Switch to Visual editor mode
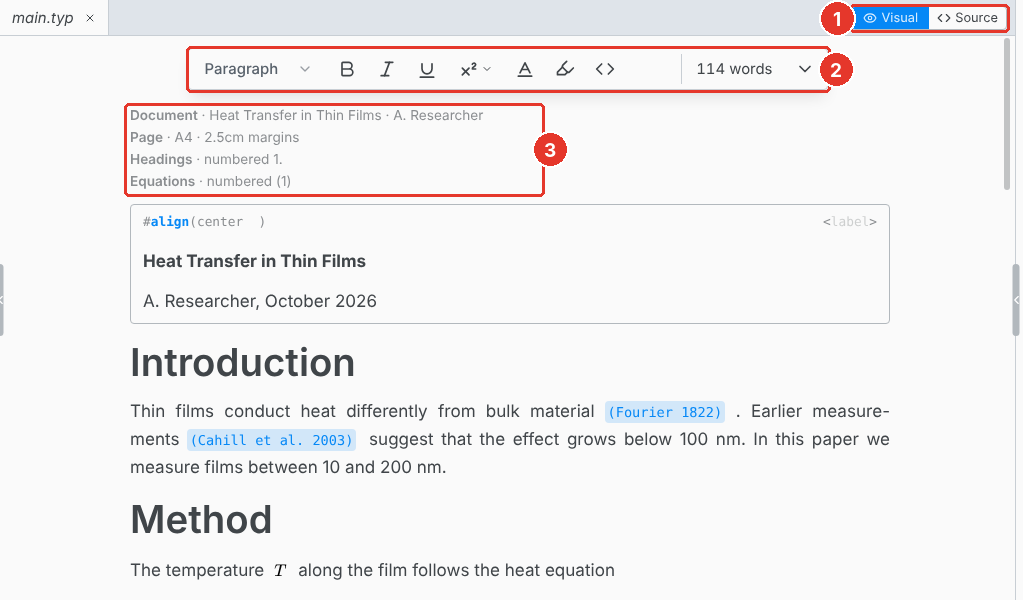 pos(891,18)
